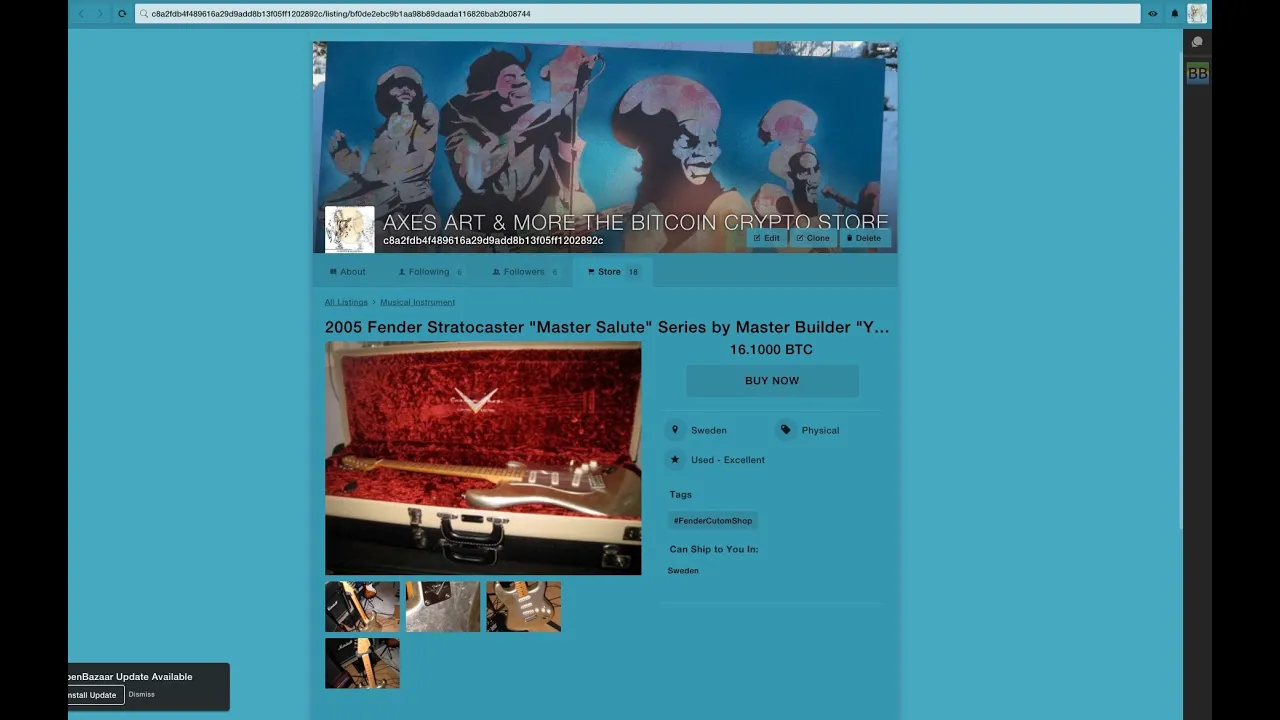Click the store avatar image on banner
1280x720 pixels.
point(350,229)
